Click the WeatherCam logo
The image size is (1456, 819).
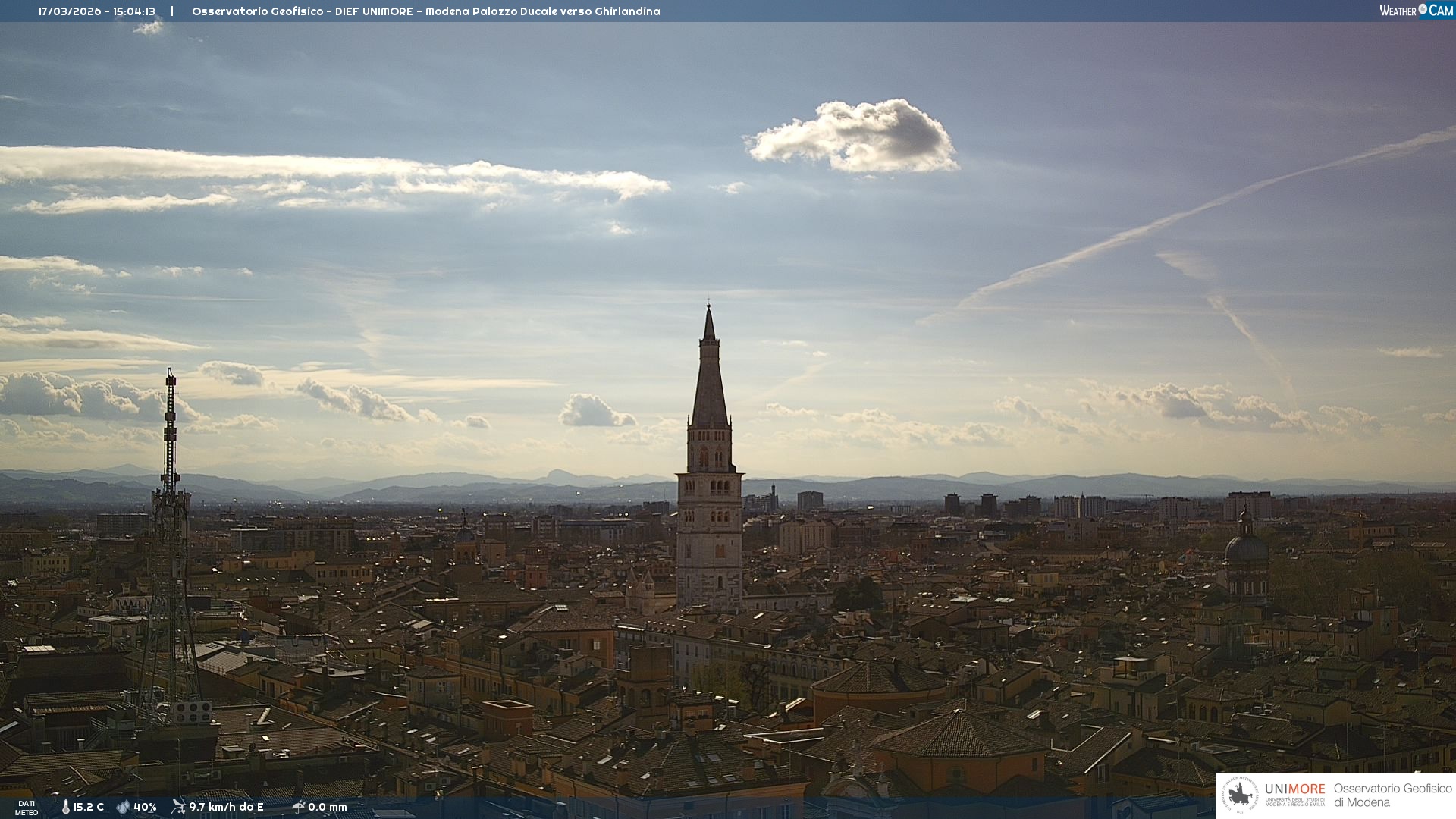pos(1416,11)
